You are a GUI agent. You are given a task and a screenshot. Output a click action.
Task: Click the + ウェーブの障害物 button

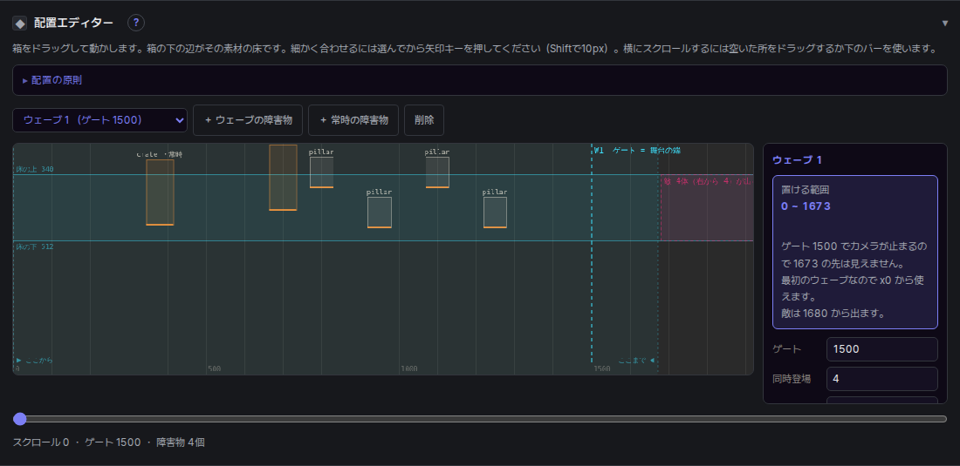tap(248, 120)
